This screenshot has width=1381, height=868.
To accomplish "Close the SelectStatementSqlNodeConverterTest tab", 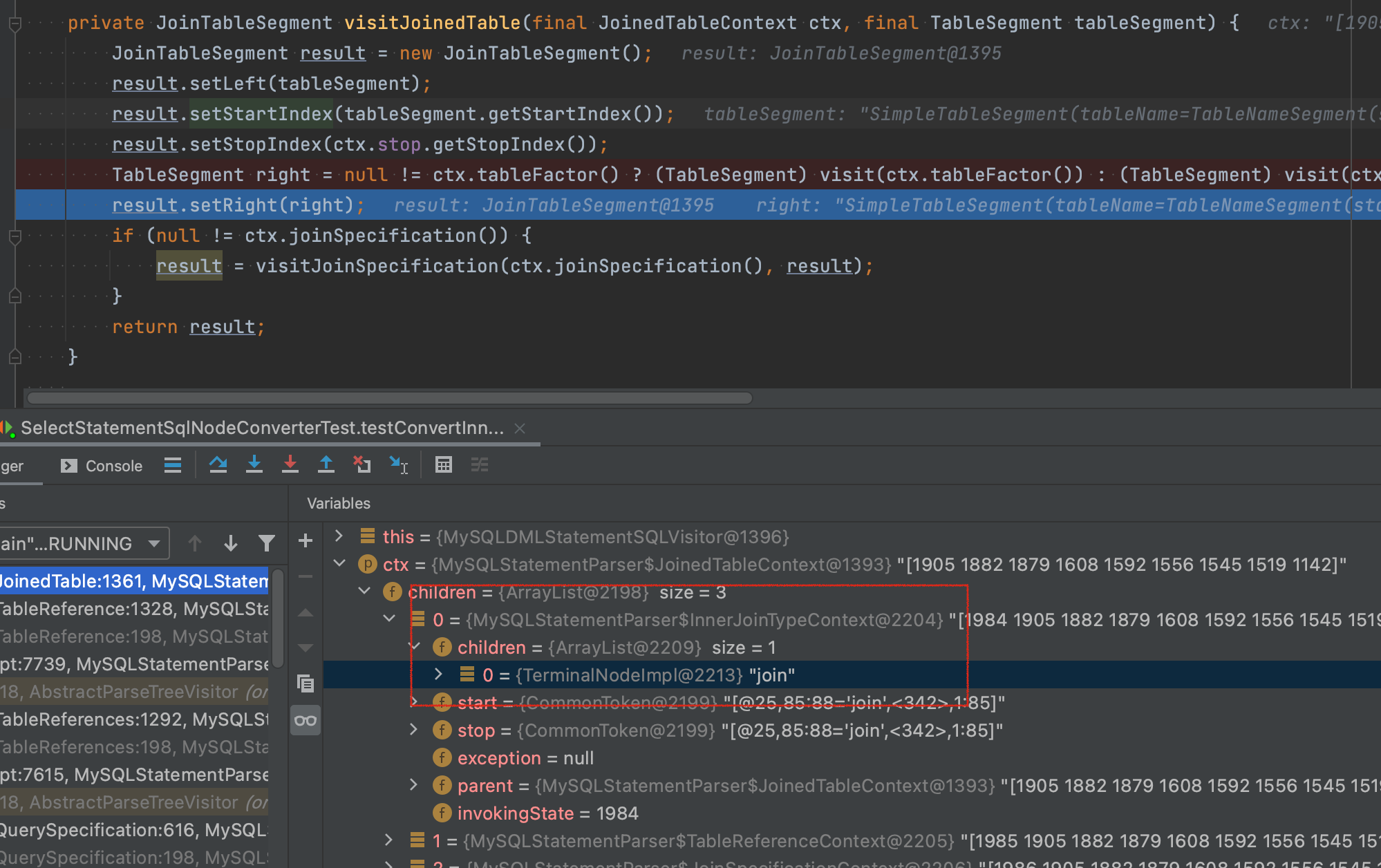I will coord(520,428).
